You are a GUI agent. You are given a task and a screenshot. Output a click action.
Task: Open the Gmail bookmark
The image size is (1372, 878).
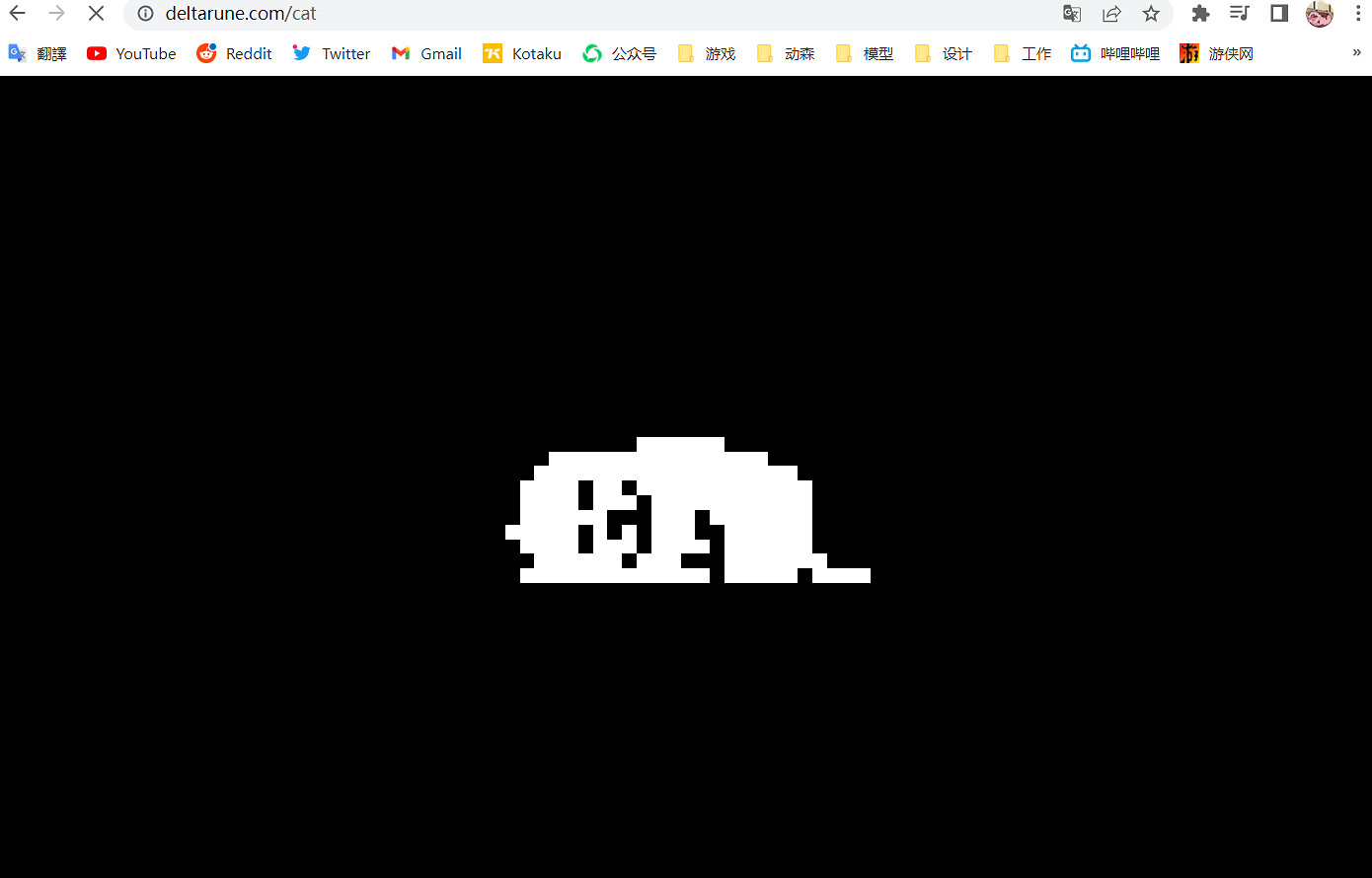click(426, 53)
